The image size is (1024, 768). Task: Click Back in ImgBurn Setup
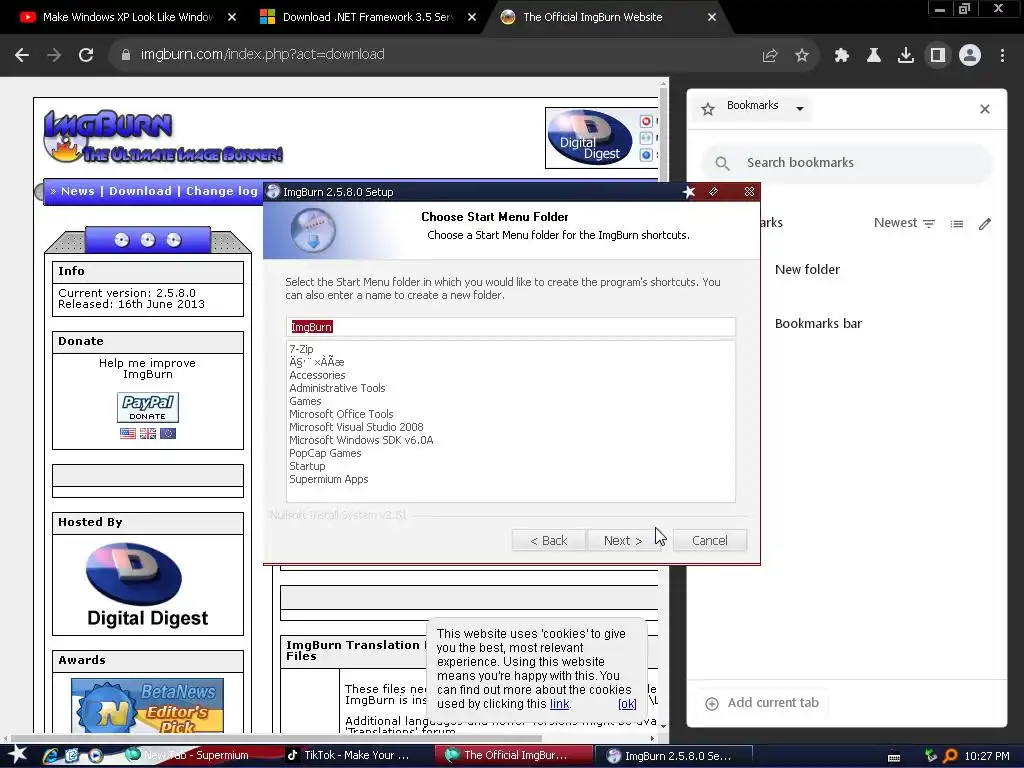coord(549,541)
